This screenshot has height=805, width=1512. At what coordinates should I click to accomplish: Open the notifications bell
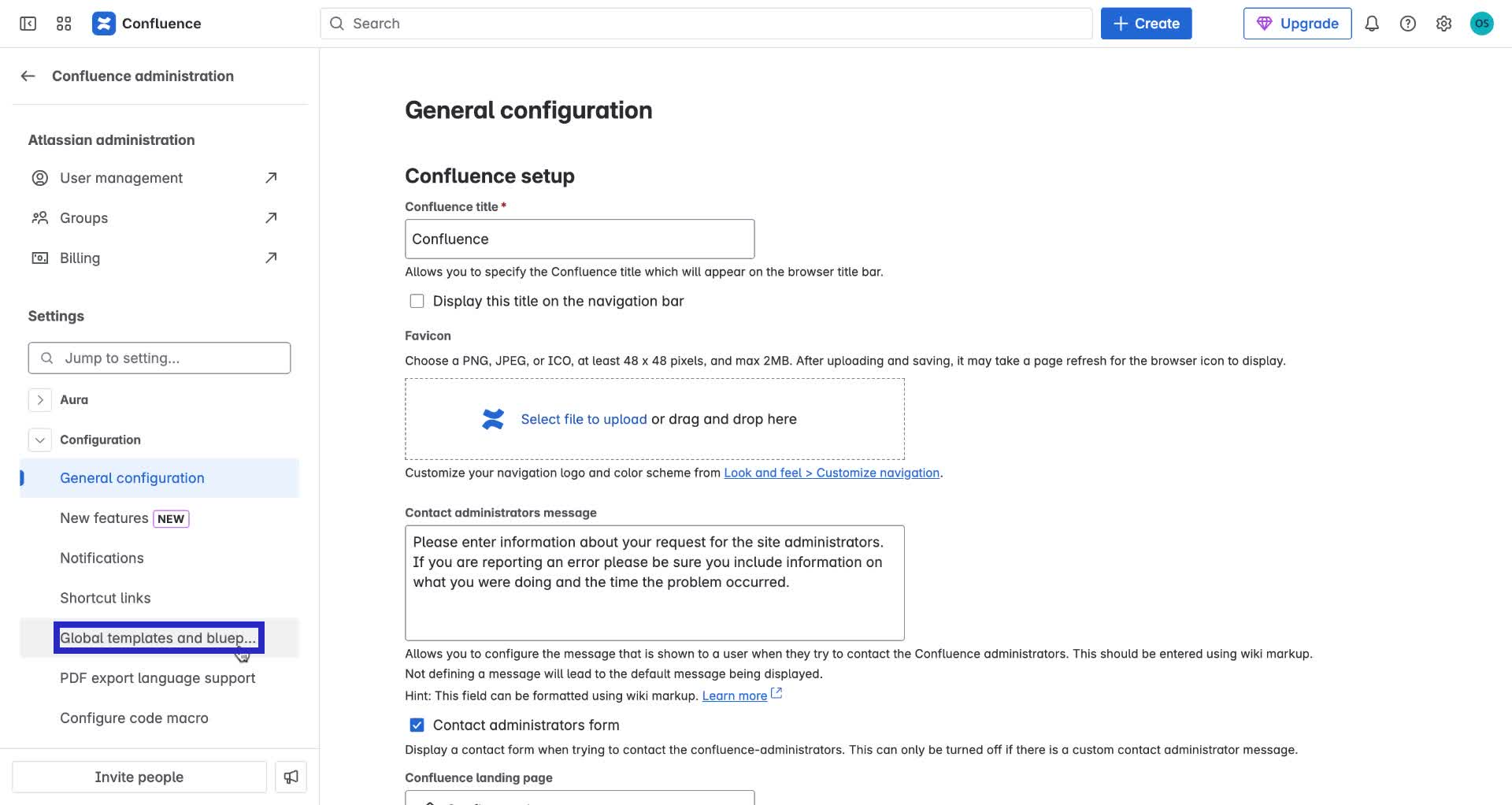(1372, 24)
